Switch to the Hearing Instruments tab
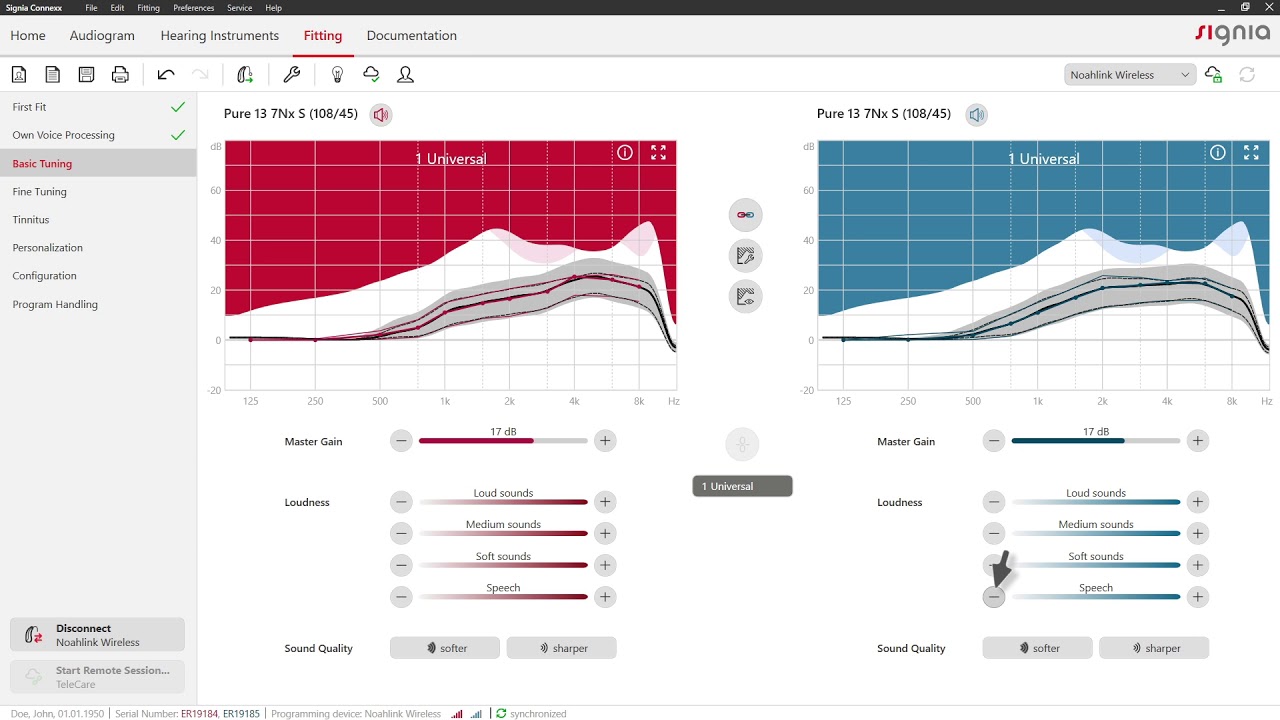This screenshot has width=1280, height=720. click(220, 36)
